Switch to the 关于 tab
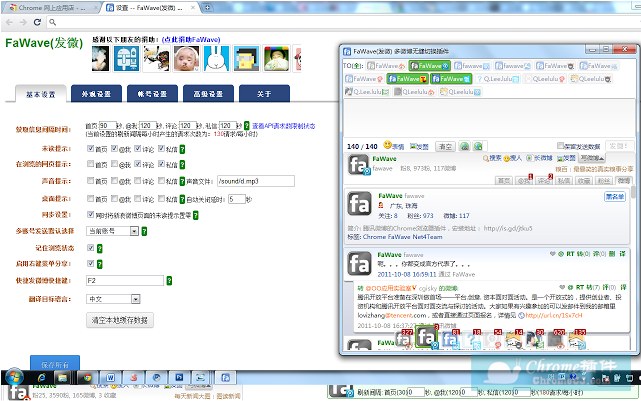This screenshot has width=641, height=401. point(264,94)
